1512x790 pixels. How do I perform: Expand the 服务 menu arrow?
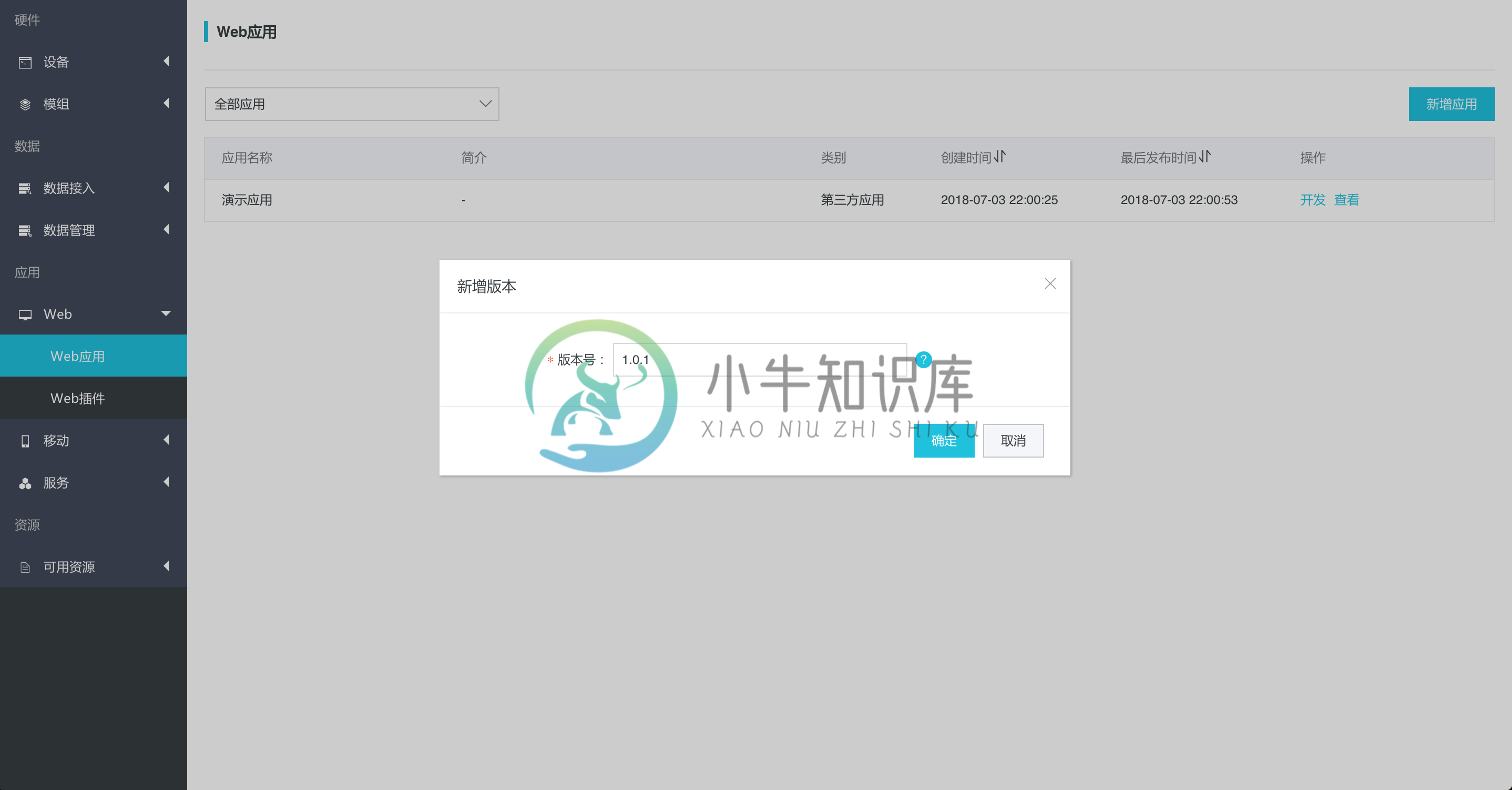click(x=166, y=482)
